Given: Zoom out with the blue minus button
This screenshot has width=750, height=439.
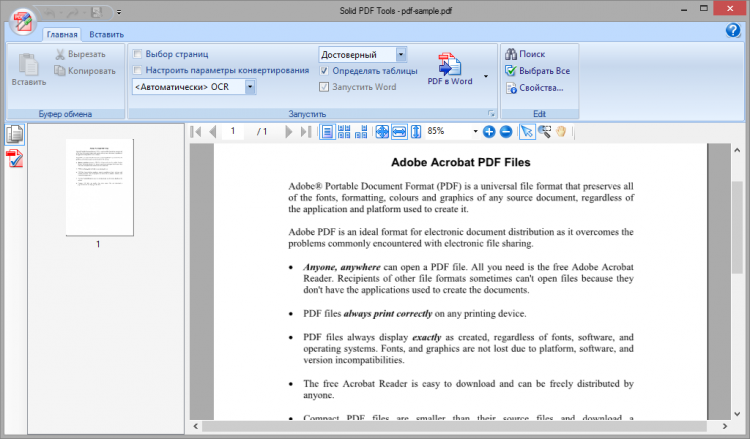Looking at the screenshot, I should click(x=506, y=132).
